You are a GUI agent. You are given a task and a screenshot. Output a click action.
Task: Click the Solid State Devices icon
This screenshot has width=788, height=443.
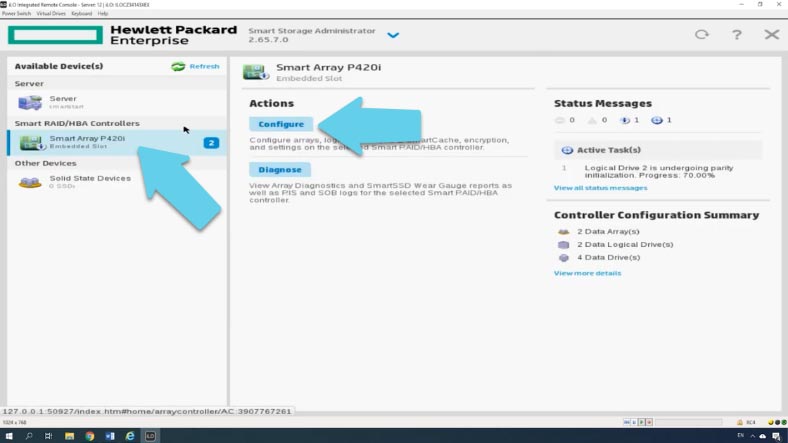click(x=30, y=182)
